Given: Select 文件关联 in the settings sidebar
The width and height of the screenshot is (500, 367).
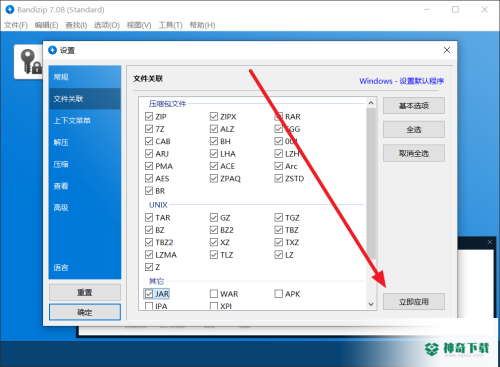Looking at the screenshot, I should [85, 99].
